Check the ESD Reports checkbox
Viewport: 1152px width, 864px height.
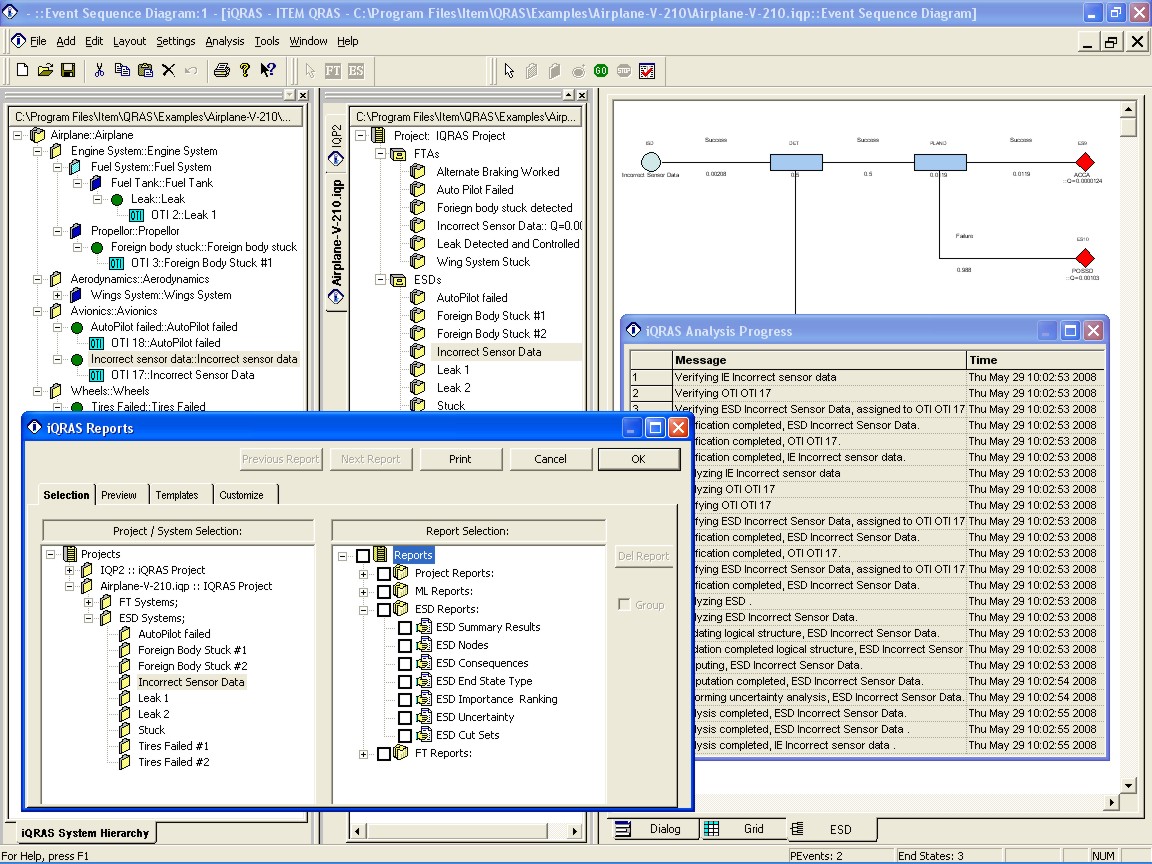pyautogui.click(x=384, y=609)
